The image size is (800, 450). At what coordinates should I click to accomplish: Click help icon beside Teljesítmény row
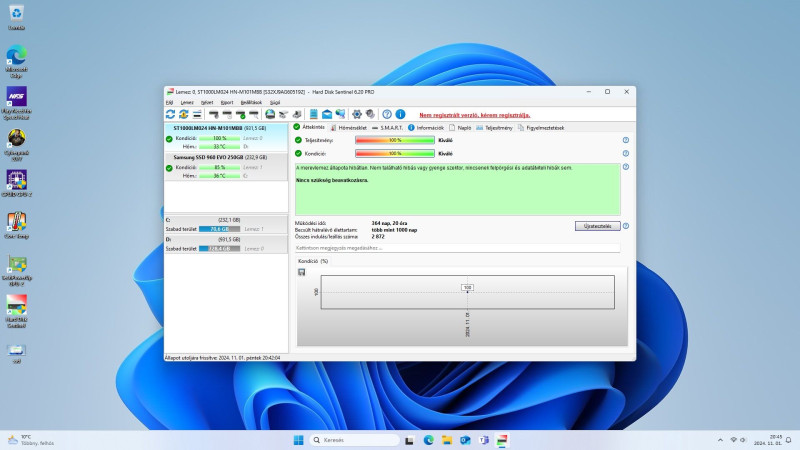point(626,140)
